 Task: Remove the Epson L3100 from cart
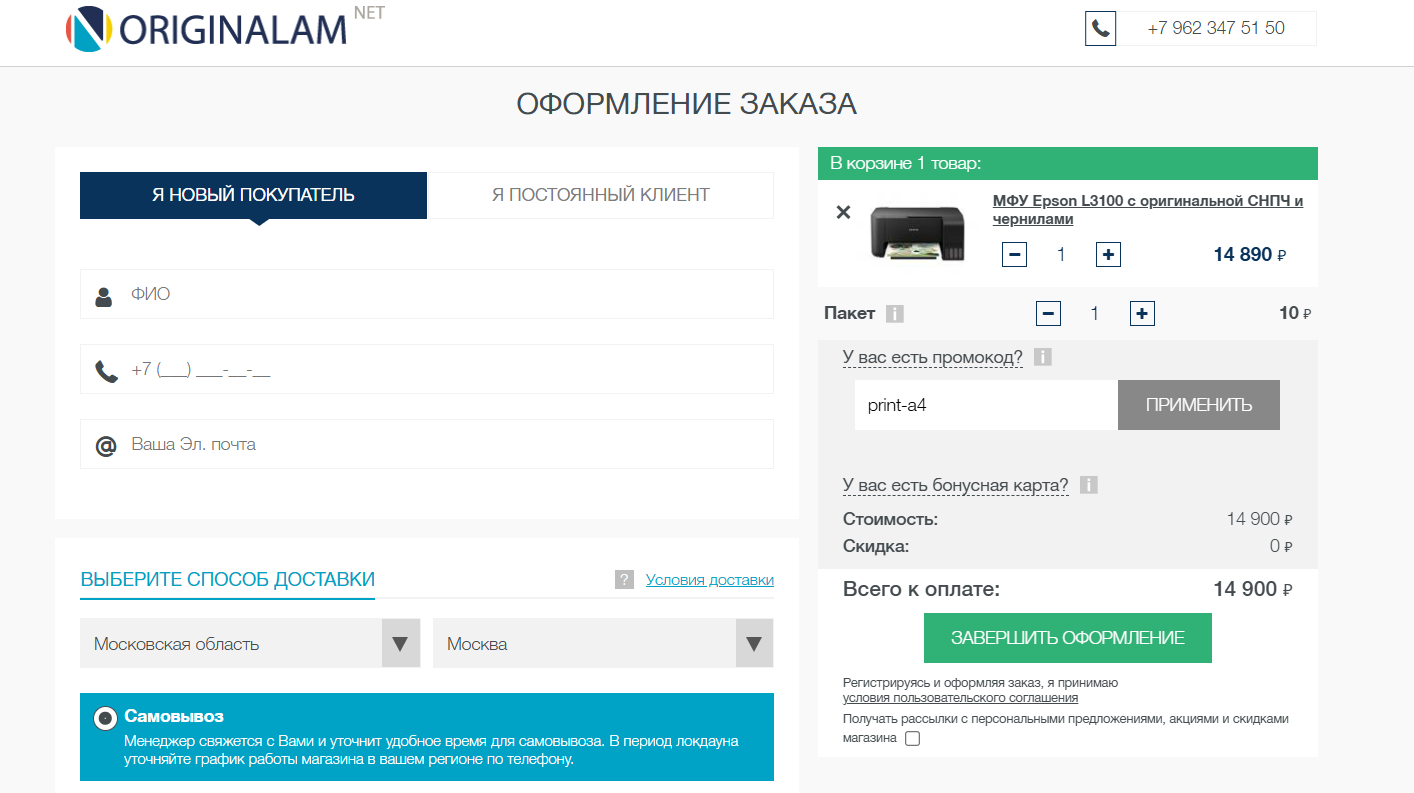click(x=843, y=212)
